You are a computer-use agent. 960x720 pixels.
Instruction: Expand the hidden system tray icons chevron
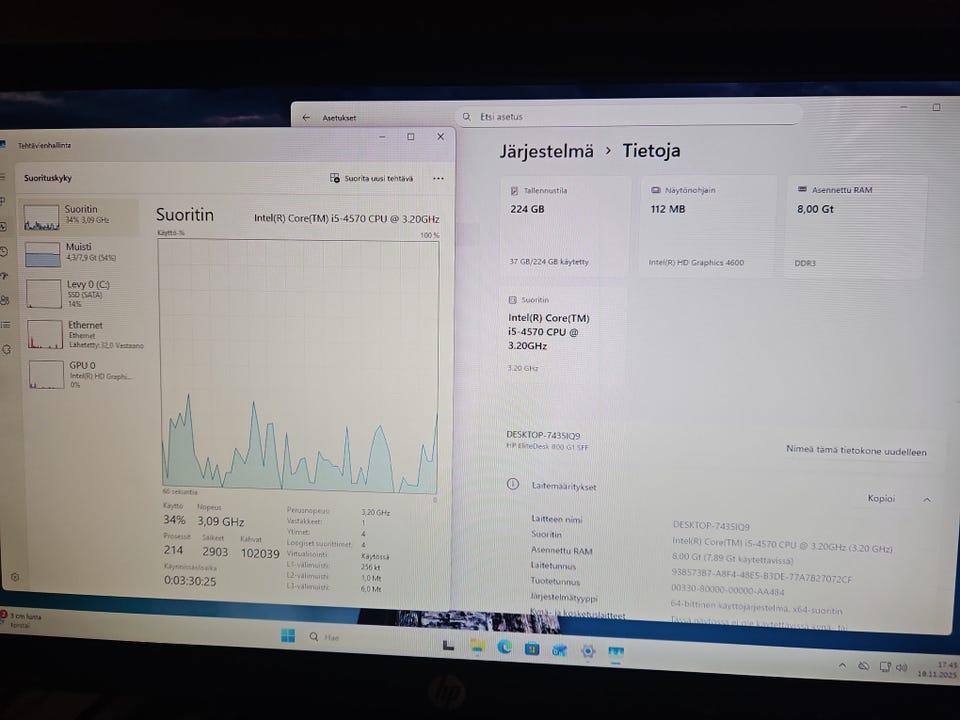842,665
